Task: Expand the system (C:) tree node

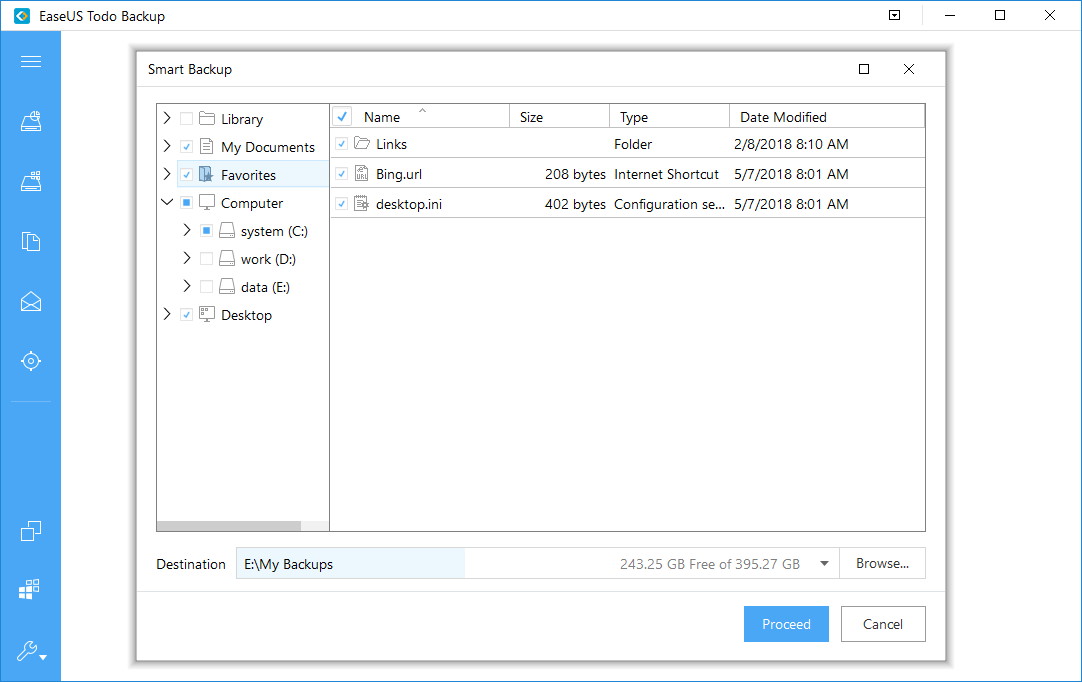Action: pyautogui.click(x=186, y=230)
